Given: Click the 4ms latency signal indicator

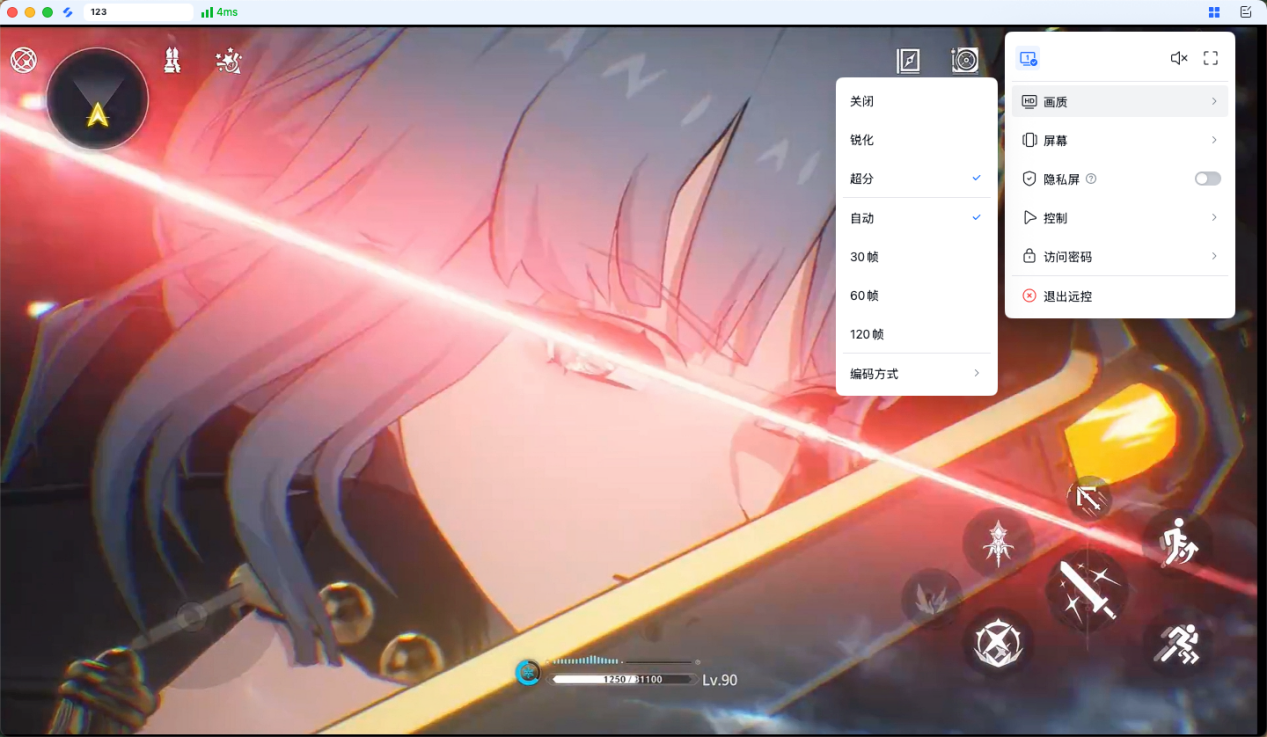Looking at the screenshot, I should (x=219, y=12).
